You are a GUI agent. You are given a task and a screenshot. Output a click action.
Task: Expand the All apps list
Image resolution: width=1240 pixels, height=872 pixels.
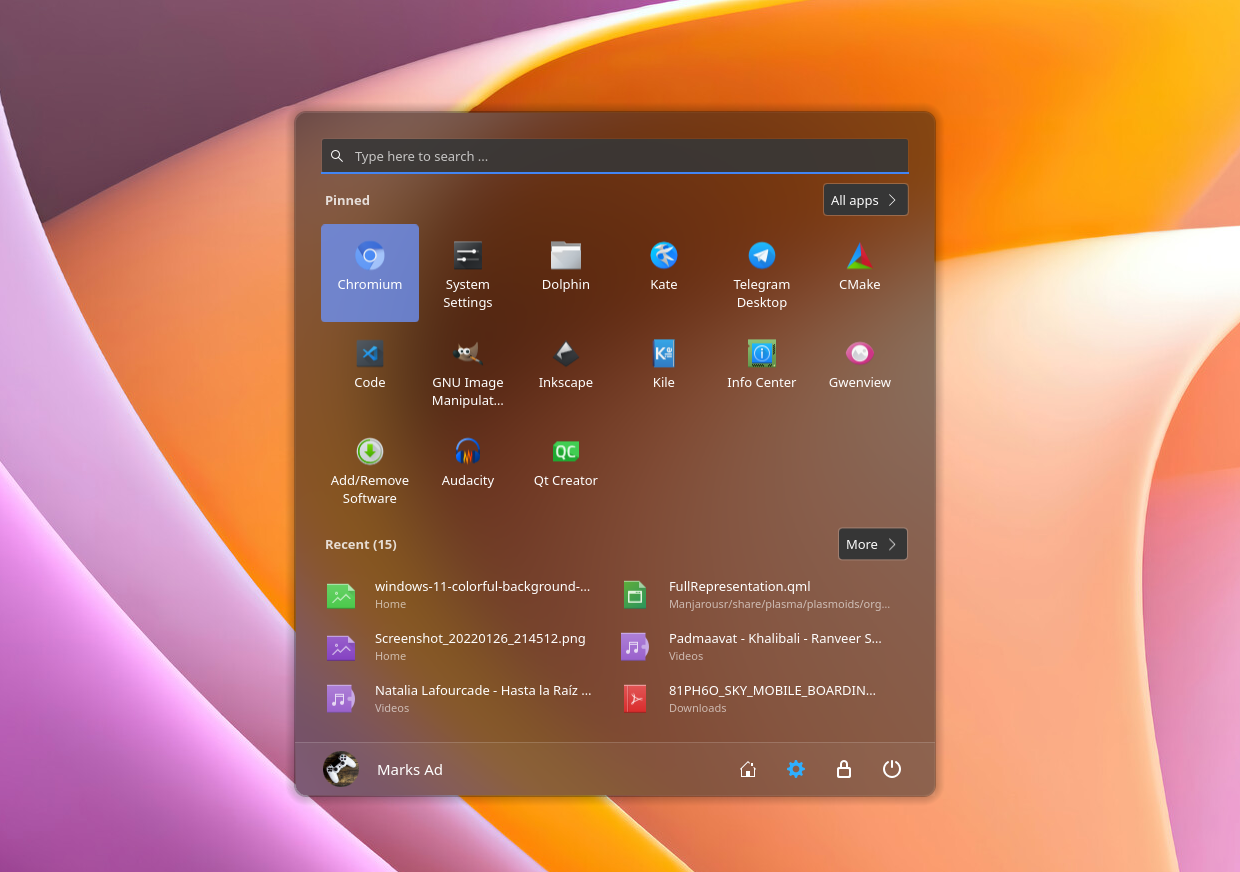coord(866,200)
